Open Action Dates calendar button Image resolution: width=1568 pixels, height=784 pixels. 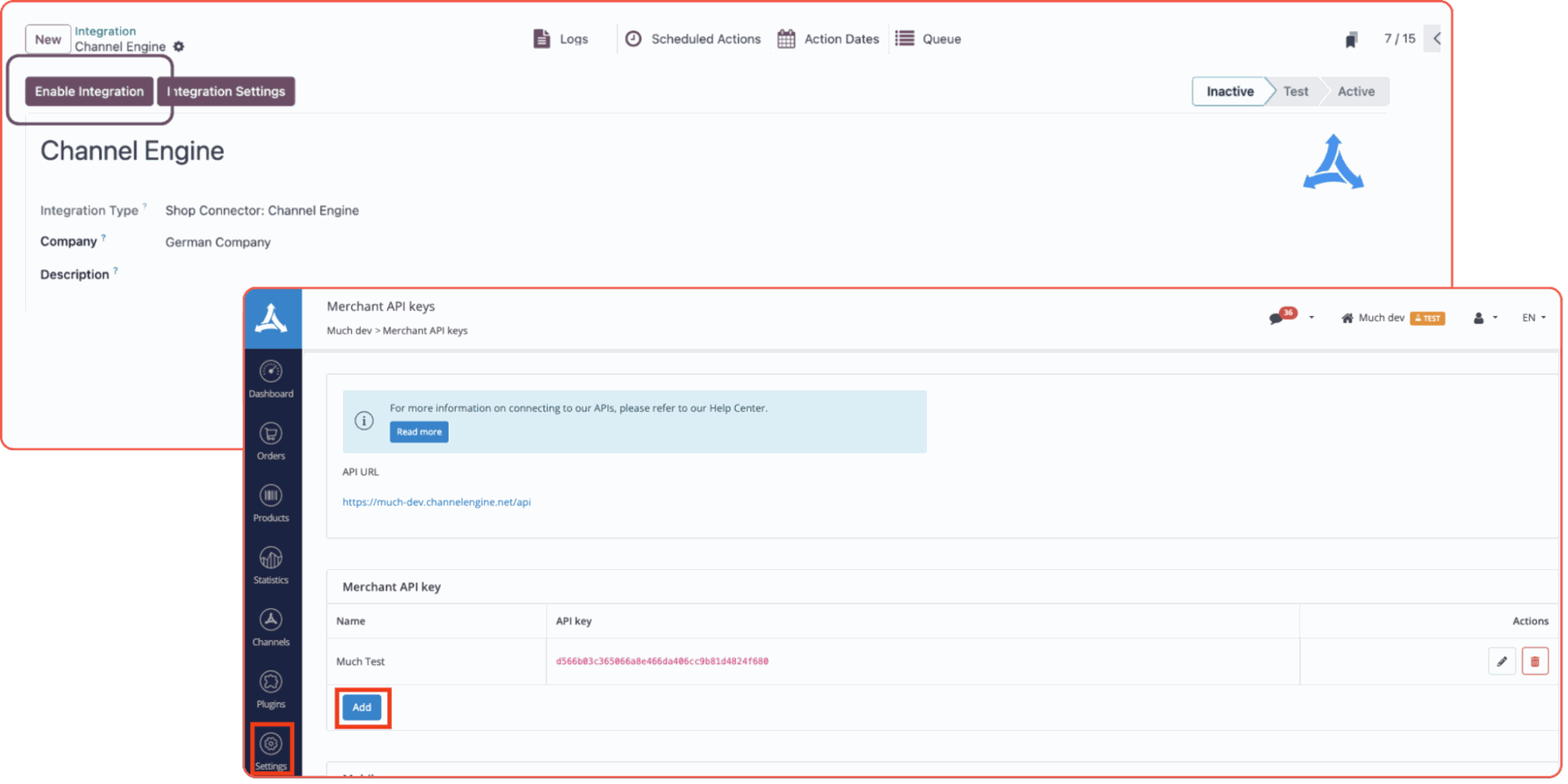point(828,38)
